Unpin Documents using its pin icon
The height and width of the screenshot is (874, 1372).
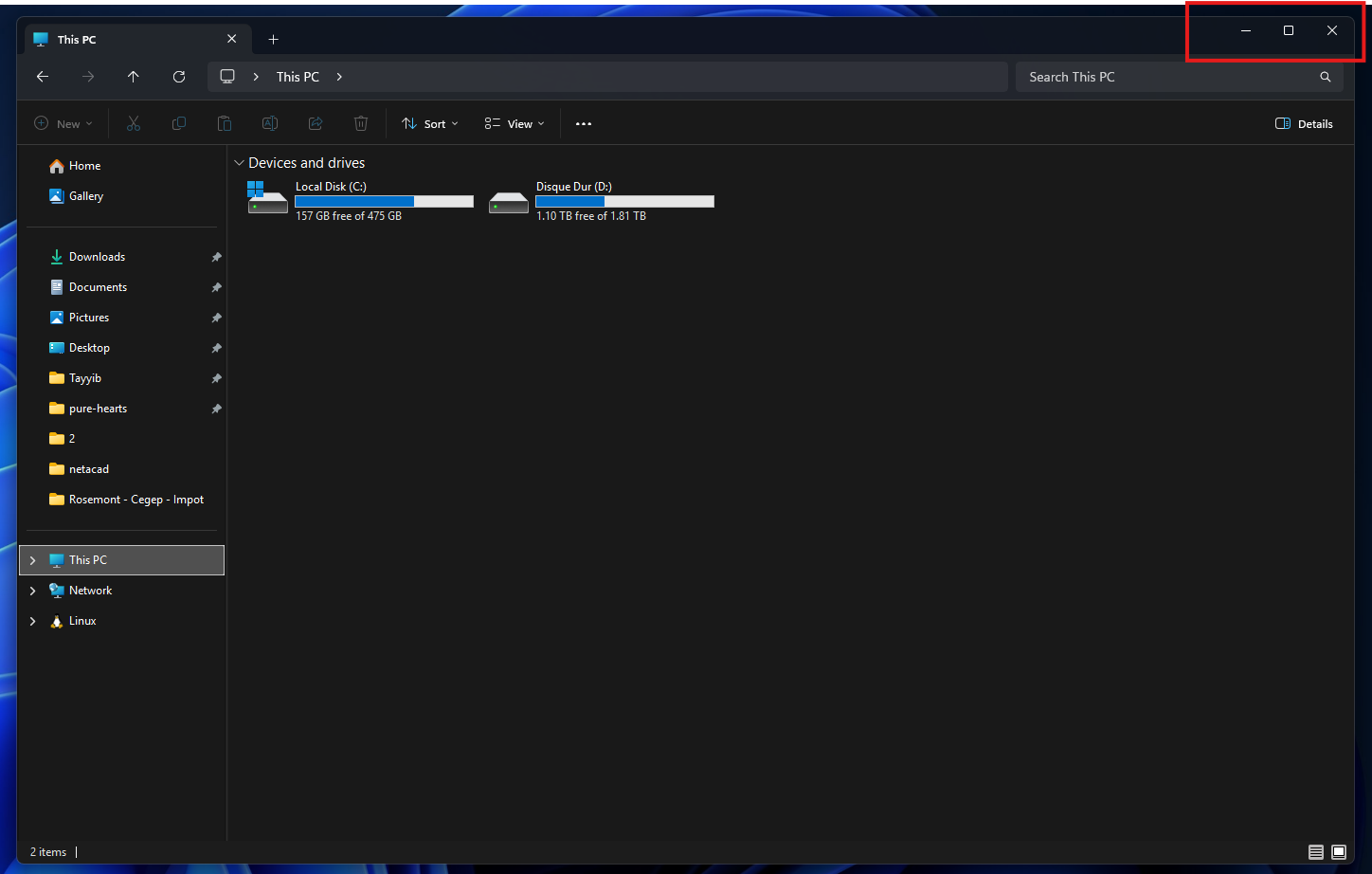216,287
